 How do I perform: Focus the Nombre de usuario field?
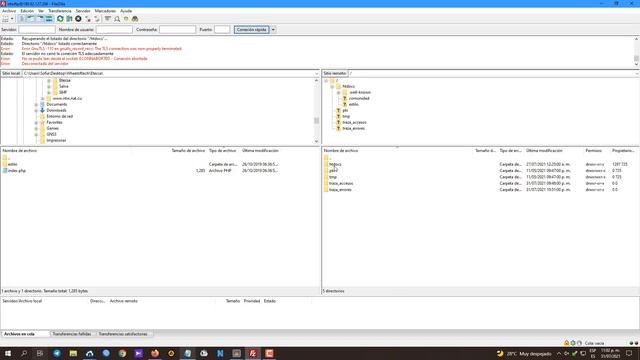pyautogui.click(x=114, y=29)
